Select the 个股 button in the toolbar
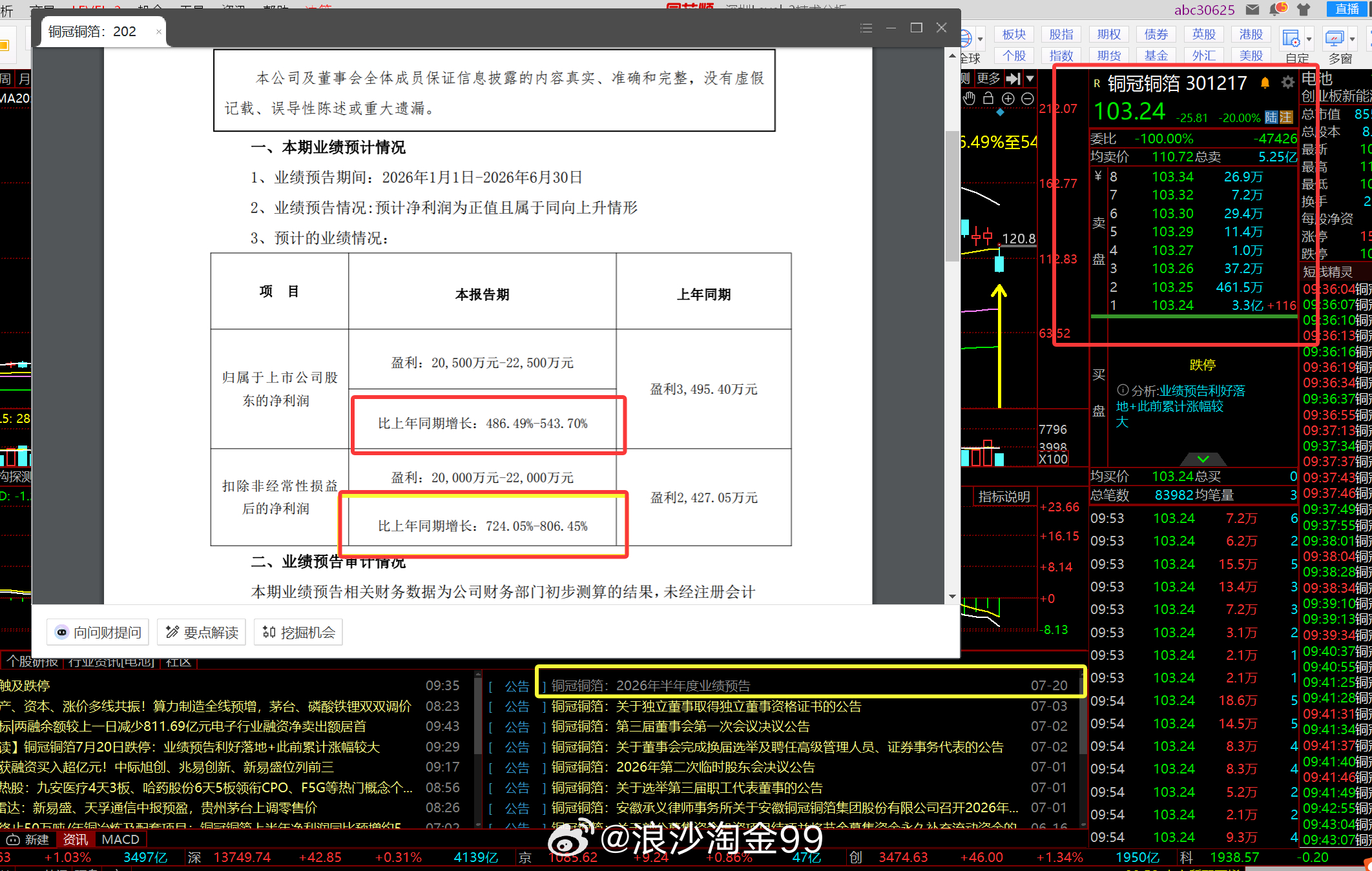Image resolution: width=1372 pixels, height=871 pixels. [1014, 56]
